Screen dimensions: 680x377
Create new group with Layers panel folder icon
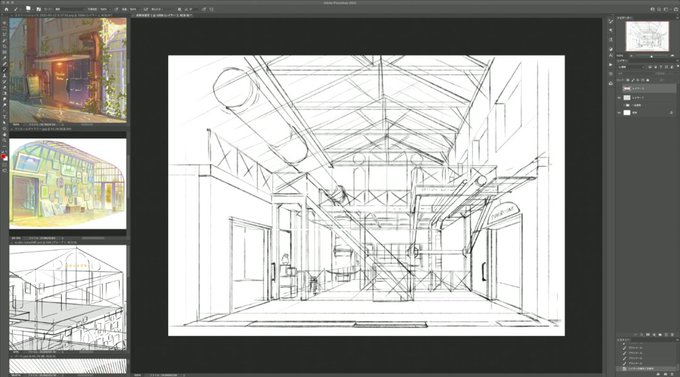tap(660, 334)
